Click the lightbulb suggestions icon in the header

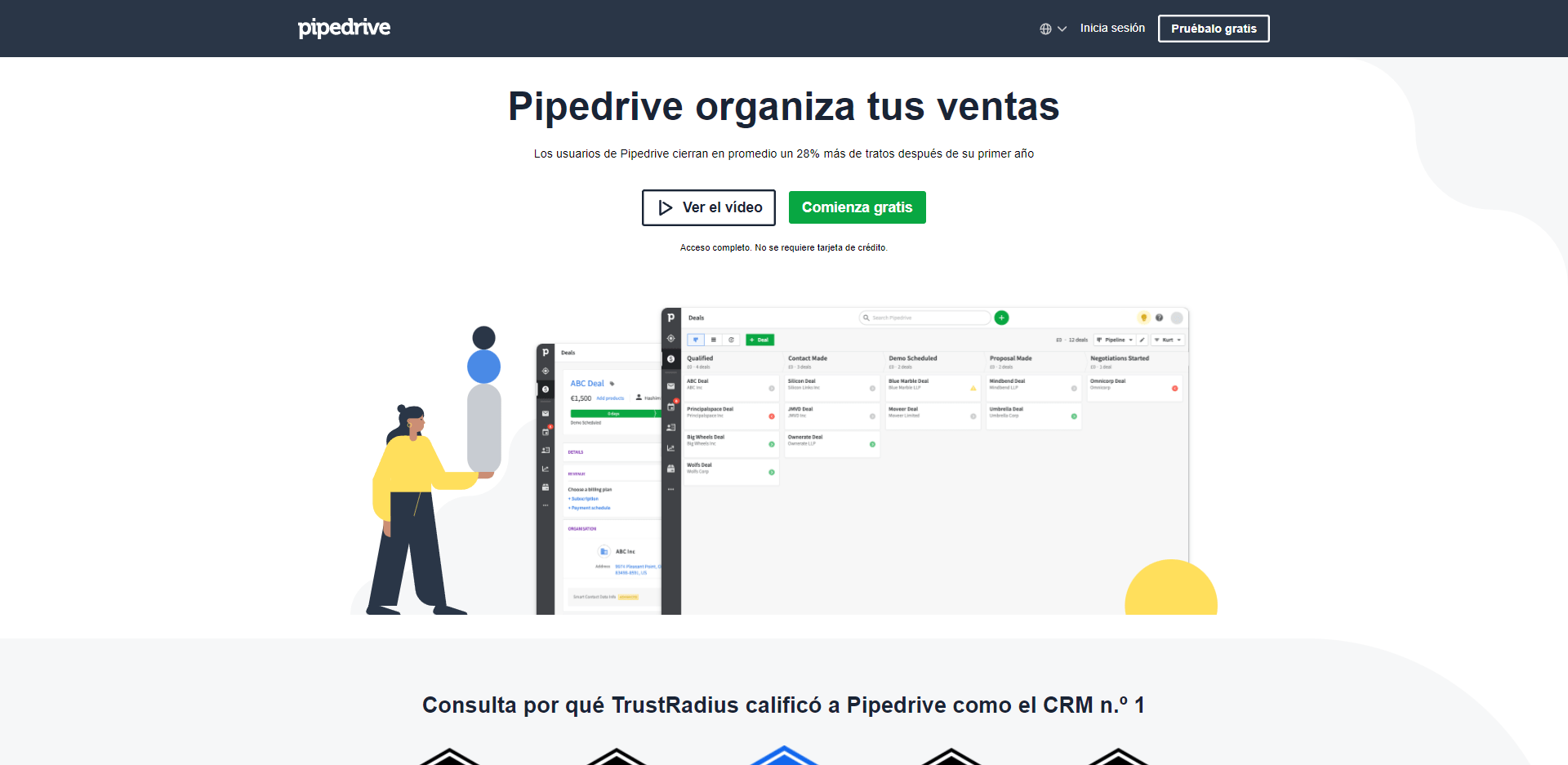[x=1143, y=318]
